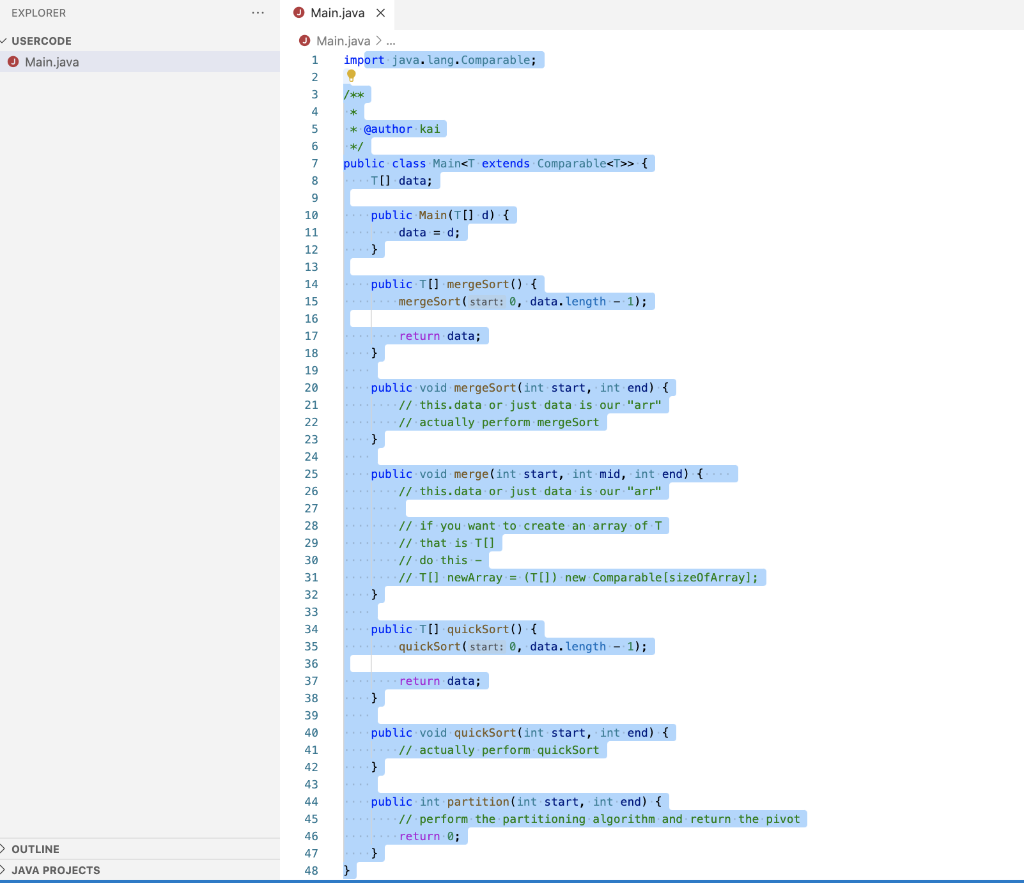The height and width of the screenshot is (883, 1024).
Task: Click the comment actually perform quickSort
Action: (499, 750)
